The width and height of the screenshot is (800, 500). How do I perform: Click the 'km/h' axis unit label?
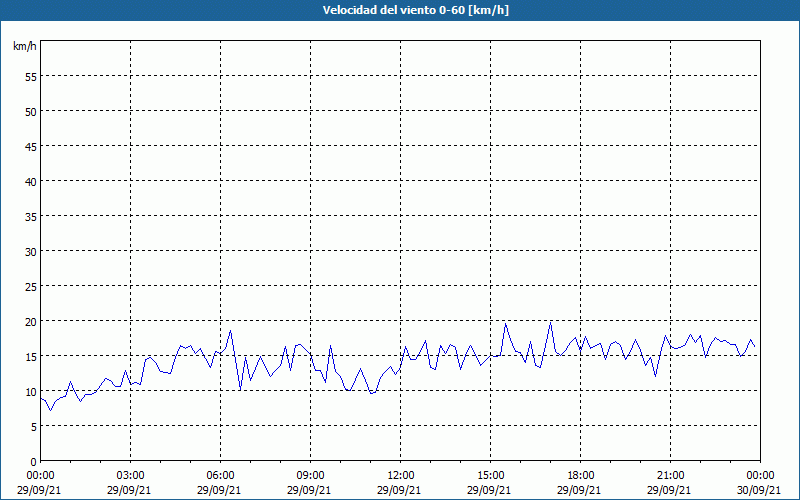[24, 46]
